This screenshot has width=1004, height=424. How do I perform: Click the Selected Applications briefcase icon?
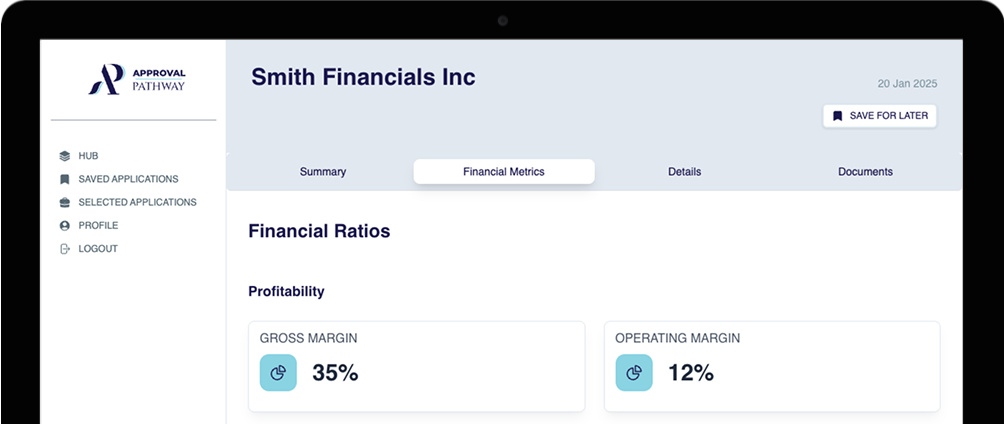pyautogui.click(x=64, y=202)
